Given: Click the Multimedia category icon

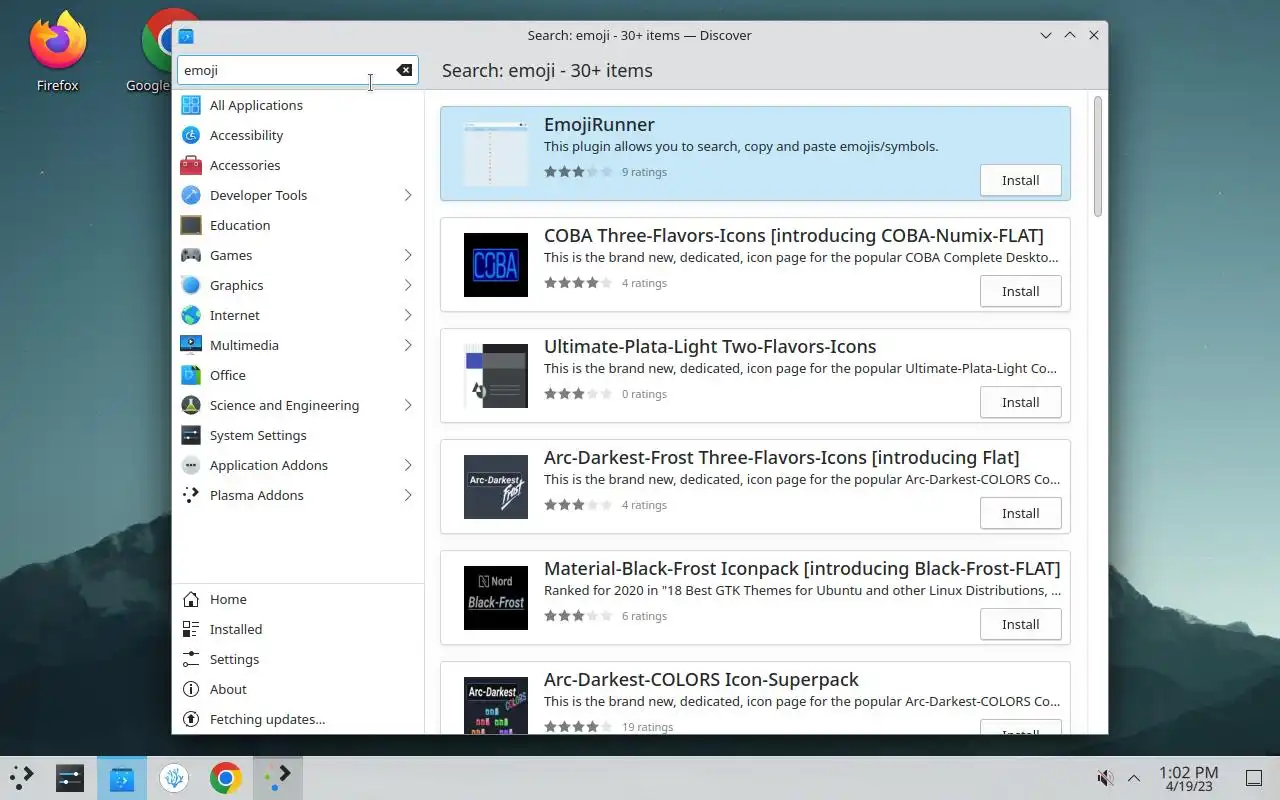Looking at the screenshot, I should click(191, 345).
